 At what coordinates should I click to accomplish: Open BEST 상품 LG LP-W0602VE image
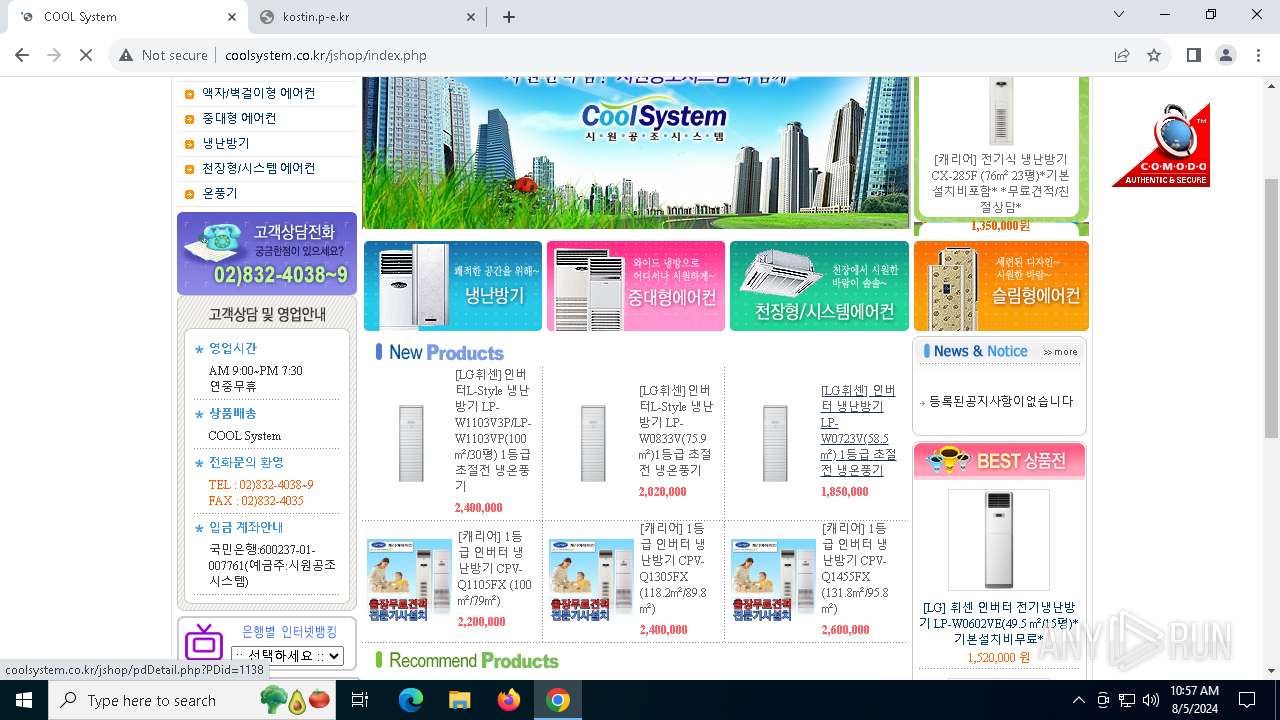[999, 540]
